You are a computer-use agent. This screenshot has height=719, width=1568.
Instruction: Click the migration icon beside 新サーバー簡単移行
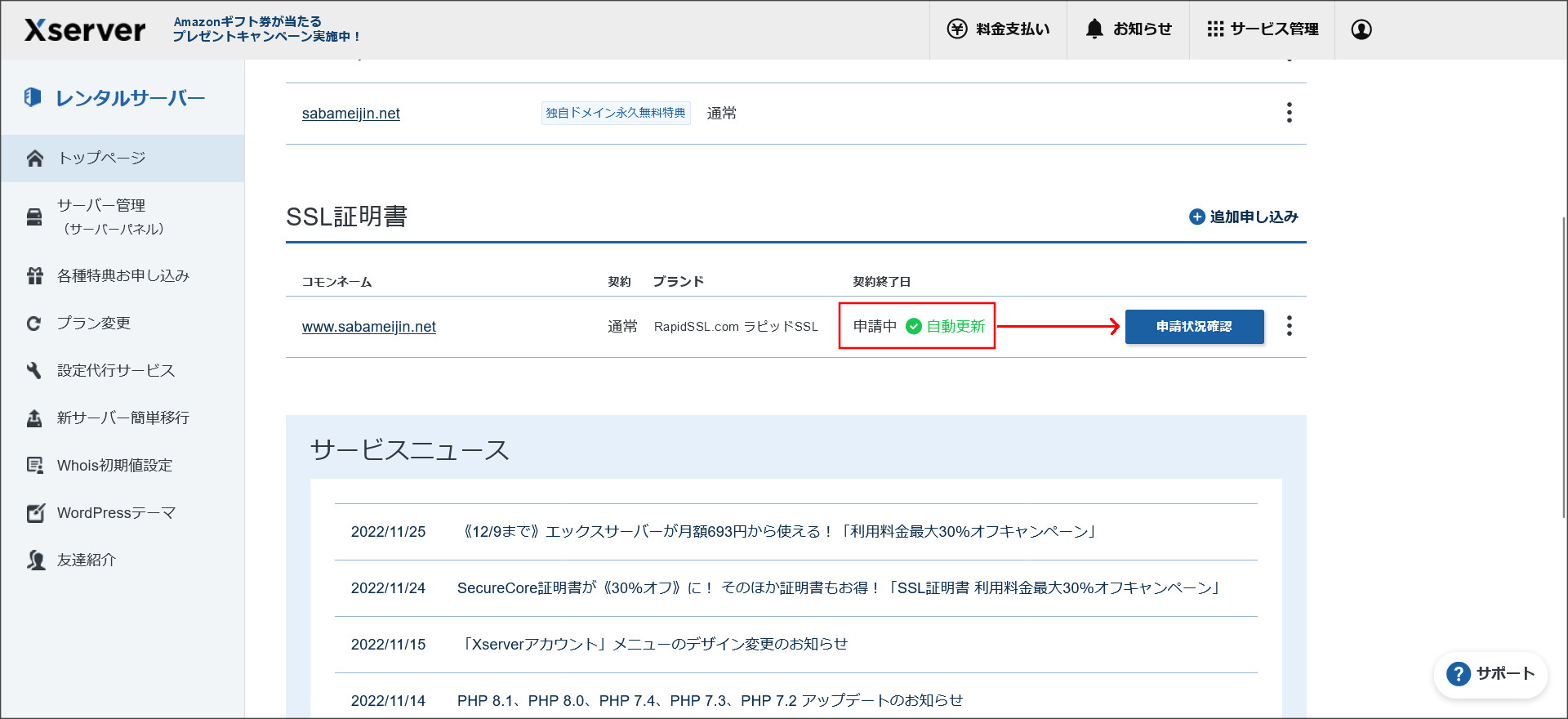(34, 418)
